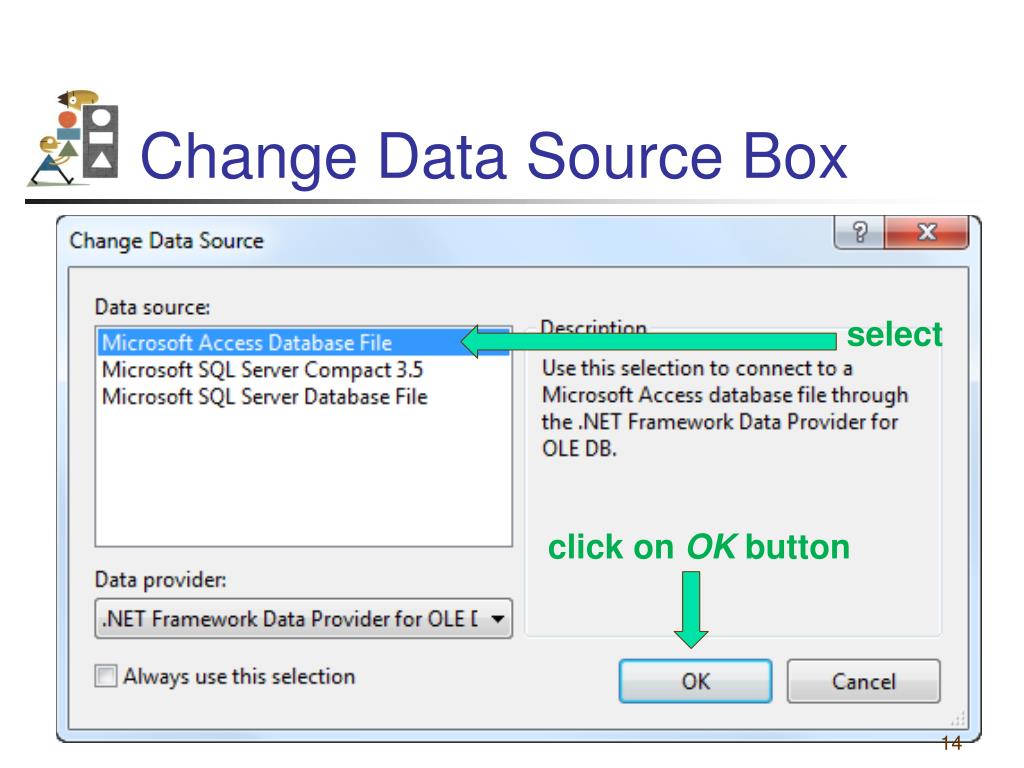Click the Change Data Source Box heading

[x=494, y=155]
